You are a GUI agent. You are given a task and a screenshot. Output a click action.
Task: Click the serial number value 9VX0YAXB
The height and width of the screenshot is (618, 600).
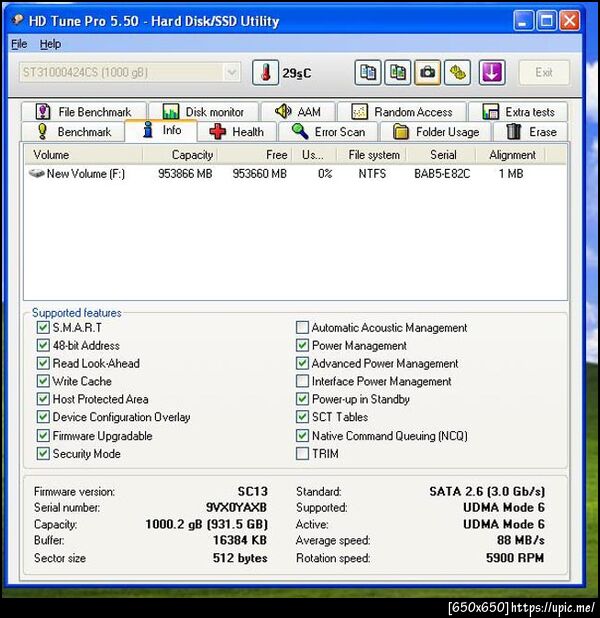(x=237, y=507)
